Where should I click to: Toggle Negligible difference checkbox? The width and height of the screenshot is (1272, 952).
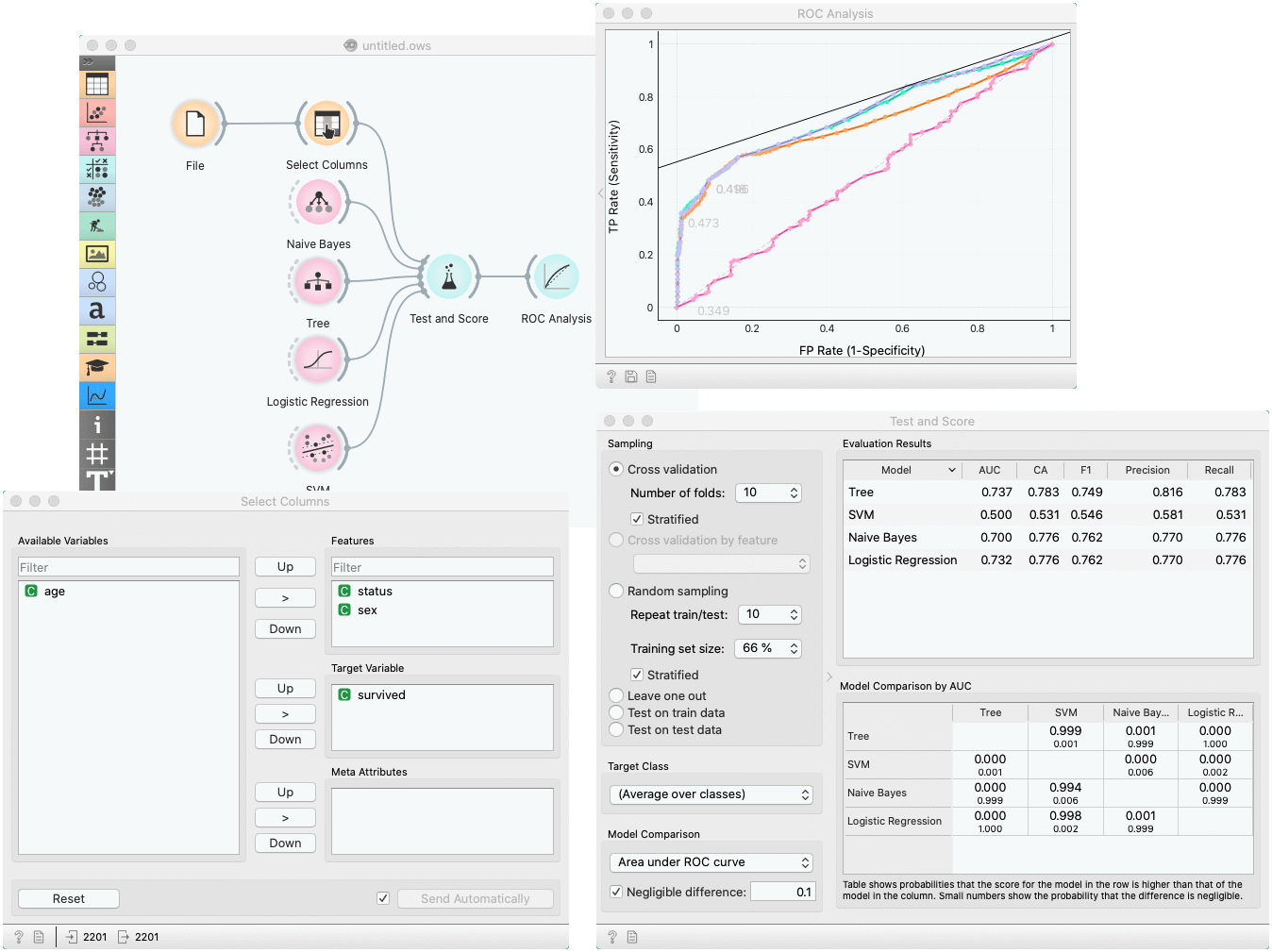[x=616, y=892]
